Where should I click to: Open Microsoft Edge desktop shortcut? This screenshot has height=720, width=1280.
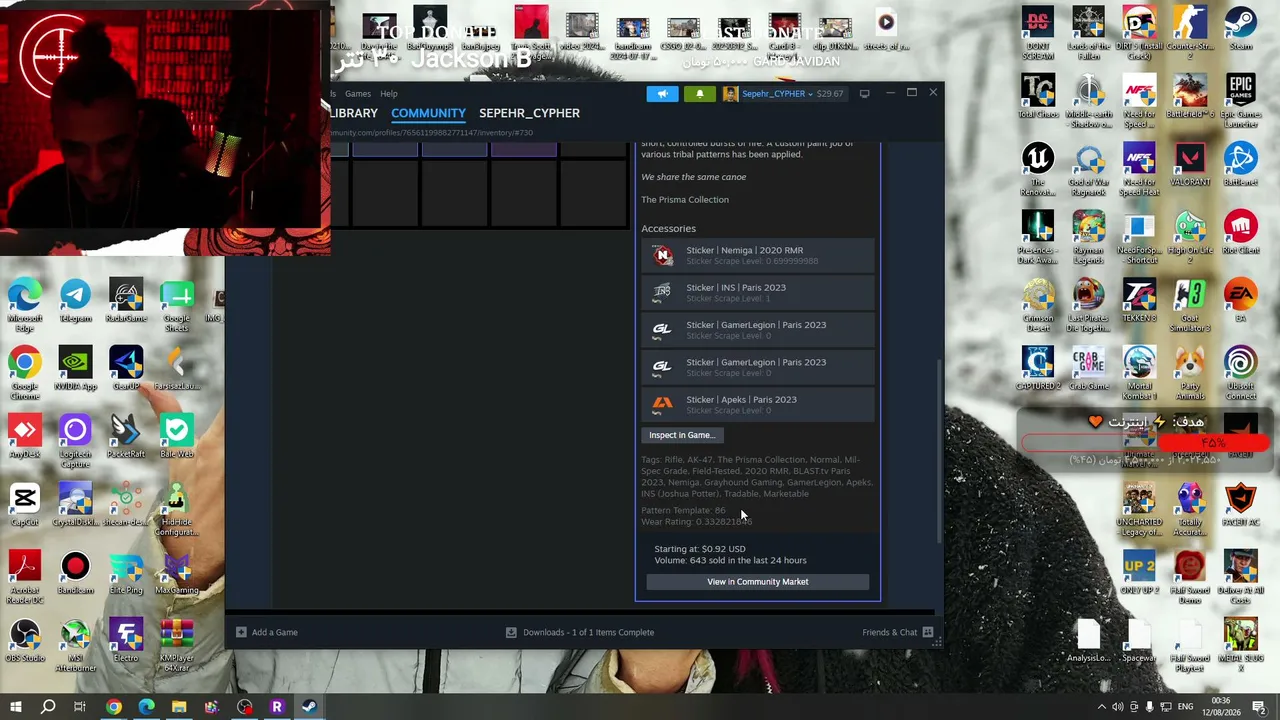pyautogui.click(x=25, y=306)
